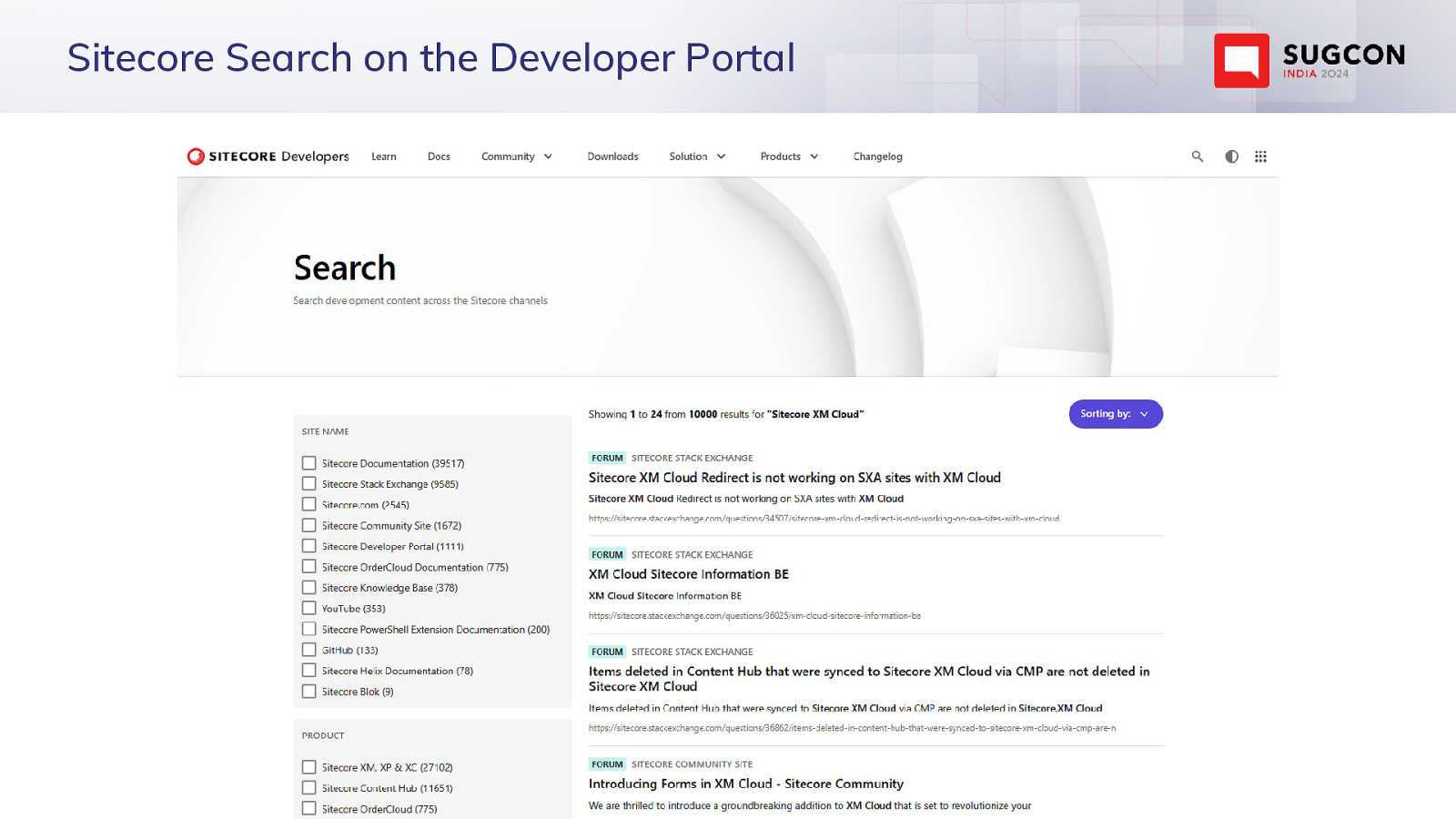The width and height of the screenshot is (1456, 819).
Task: Open Introducing Forms in XM Cloud result
Action: coord(746,784)
